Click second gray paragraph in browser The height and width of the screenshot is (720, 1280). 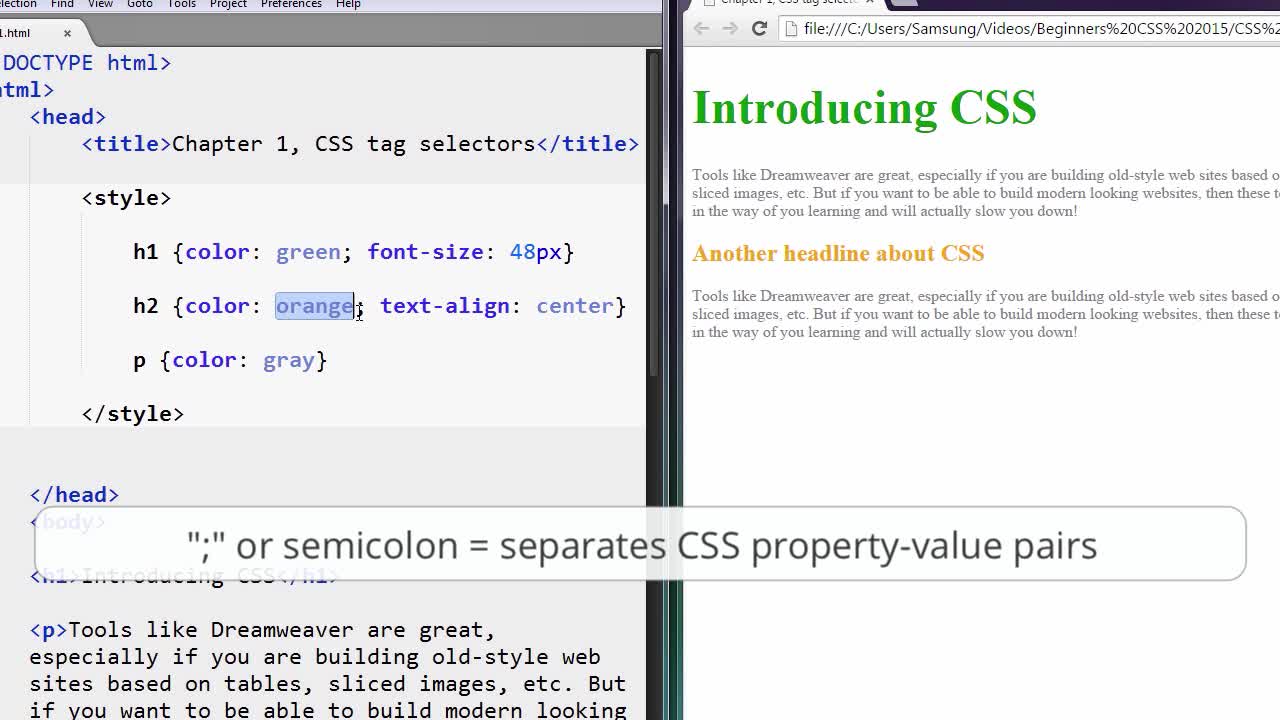coord(986,314)
